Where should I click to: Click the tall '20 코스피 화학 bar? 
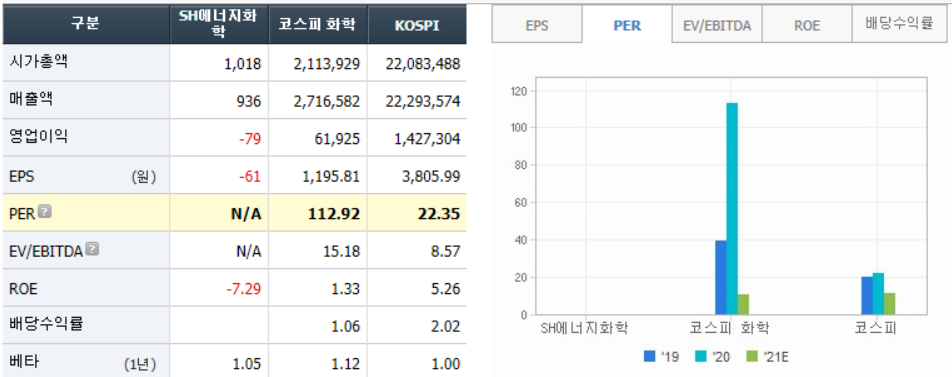click(732, 209)
